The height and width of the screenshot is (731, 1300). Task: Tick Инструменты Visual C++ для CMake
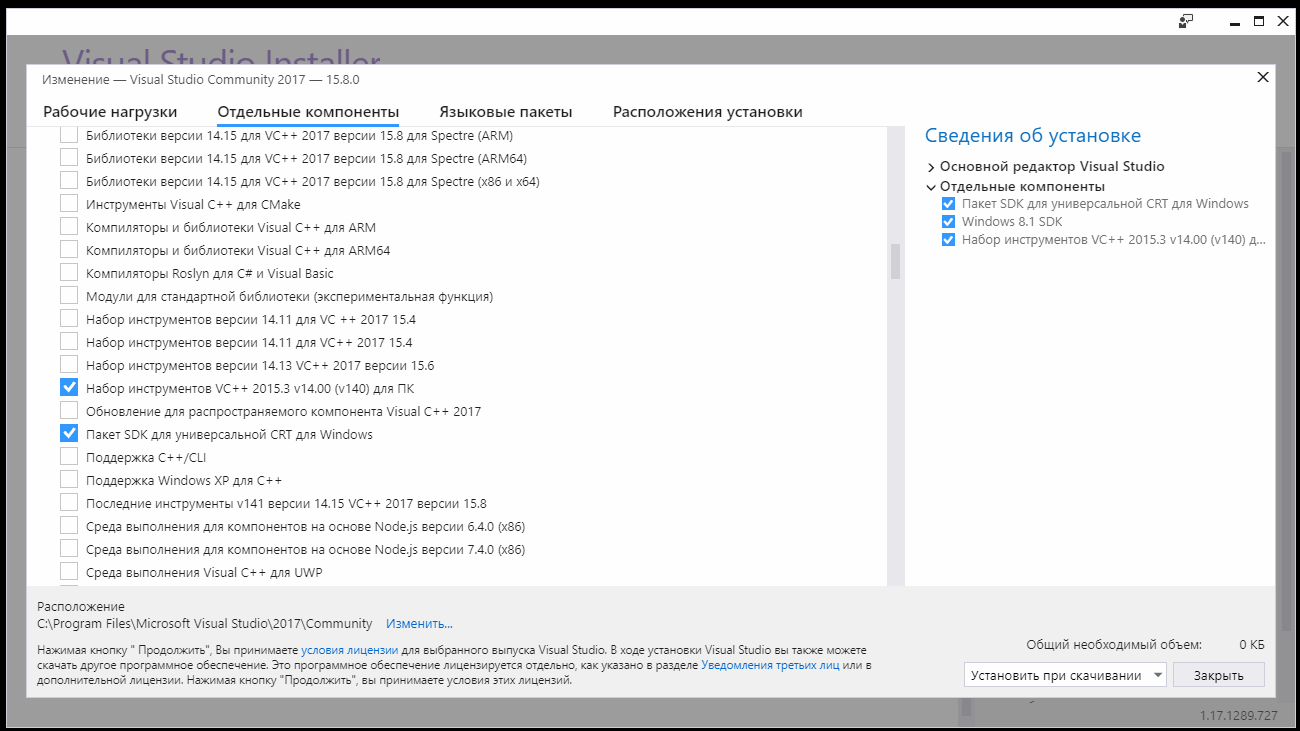point(69,204)
